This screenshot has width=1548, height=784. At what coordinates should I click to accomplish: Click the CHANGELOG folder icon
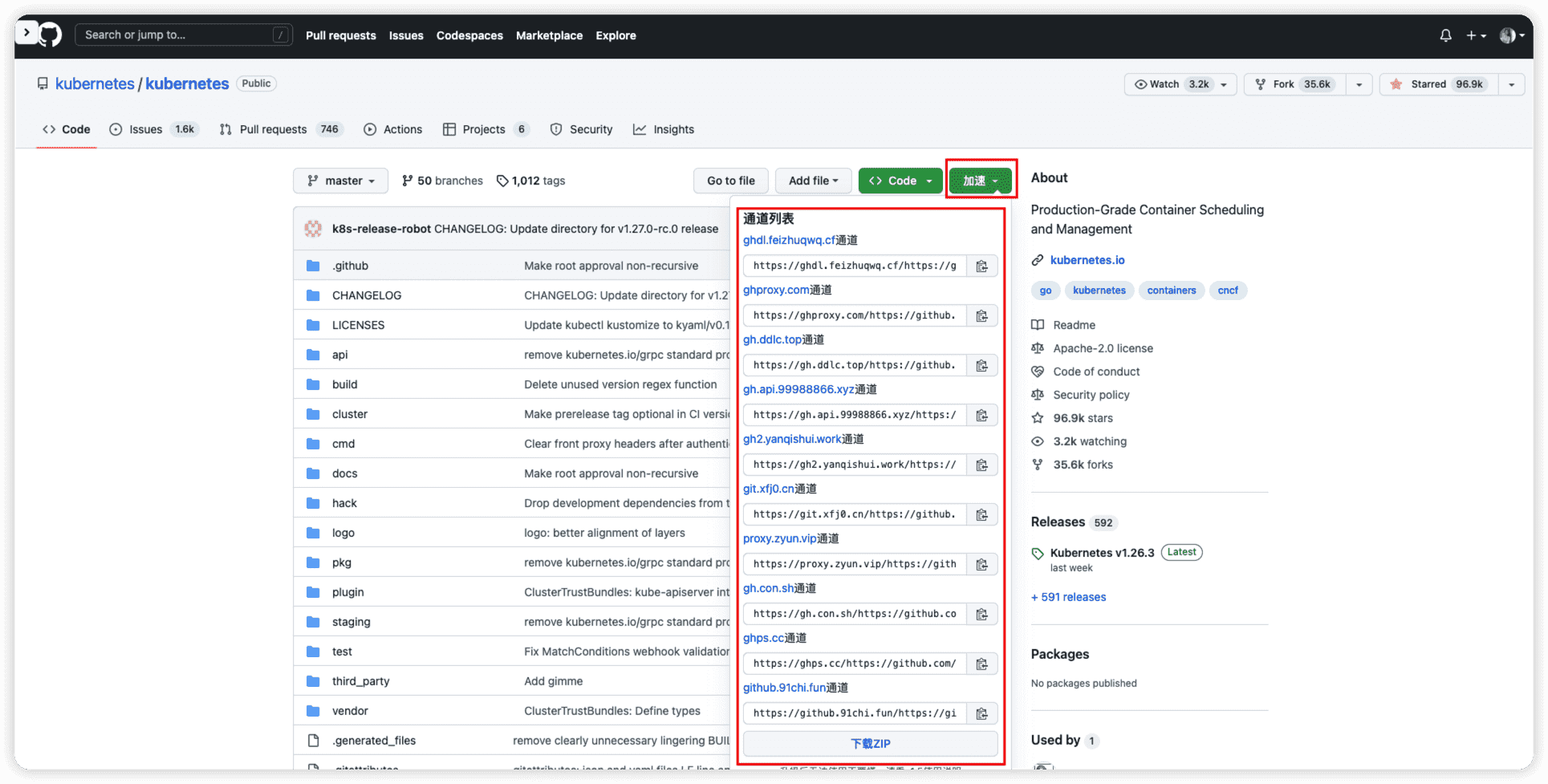pyautogui.click(x=313, y=295)
